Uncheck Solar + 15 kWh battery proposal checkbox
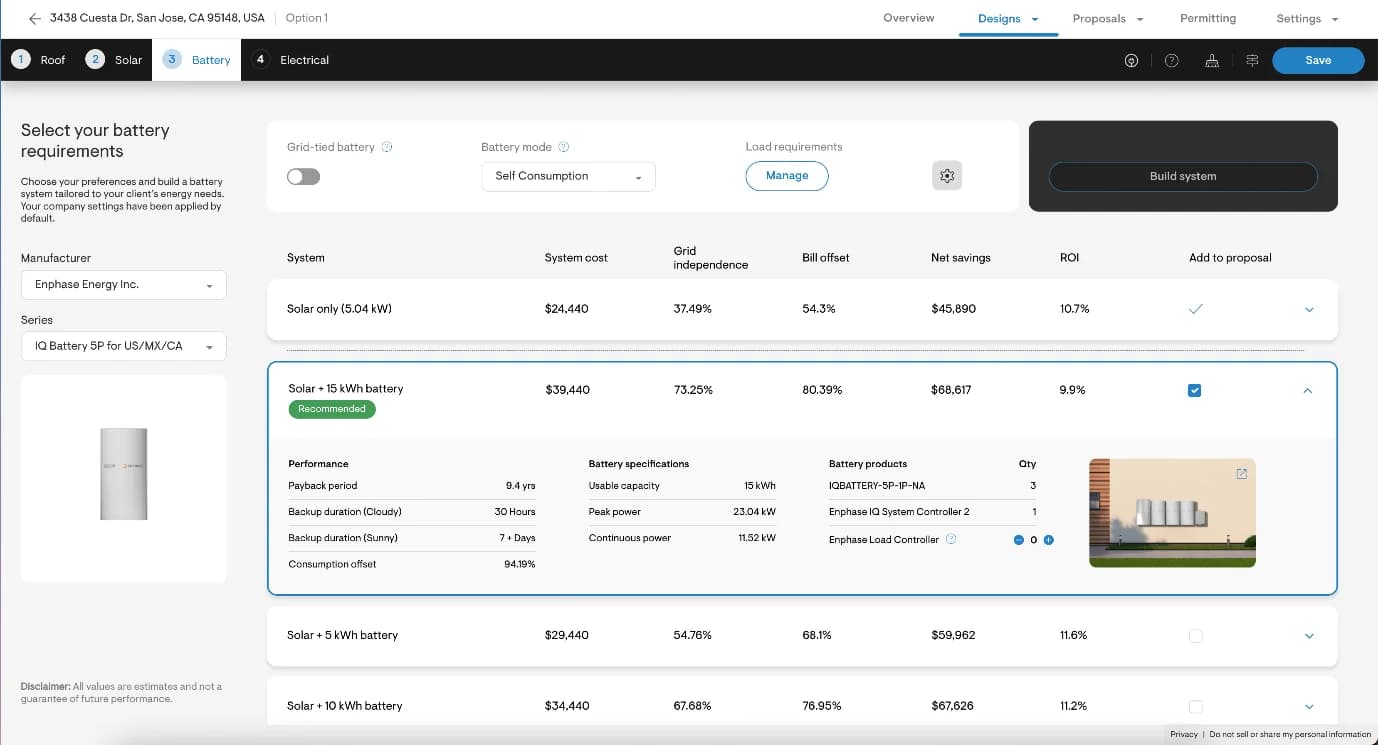The height and width of the screenshot is (745, 1378). coord(1194,391)
